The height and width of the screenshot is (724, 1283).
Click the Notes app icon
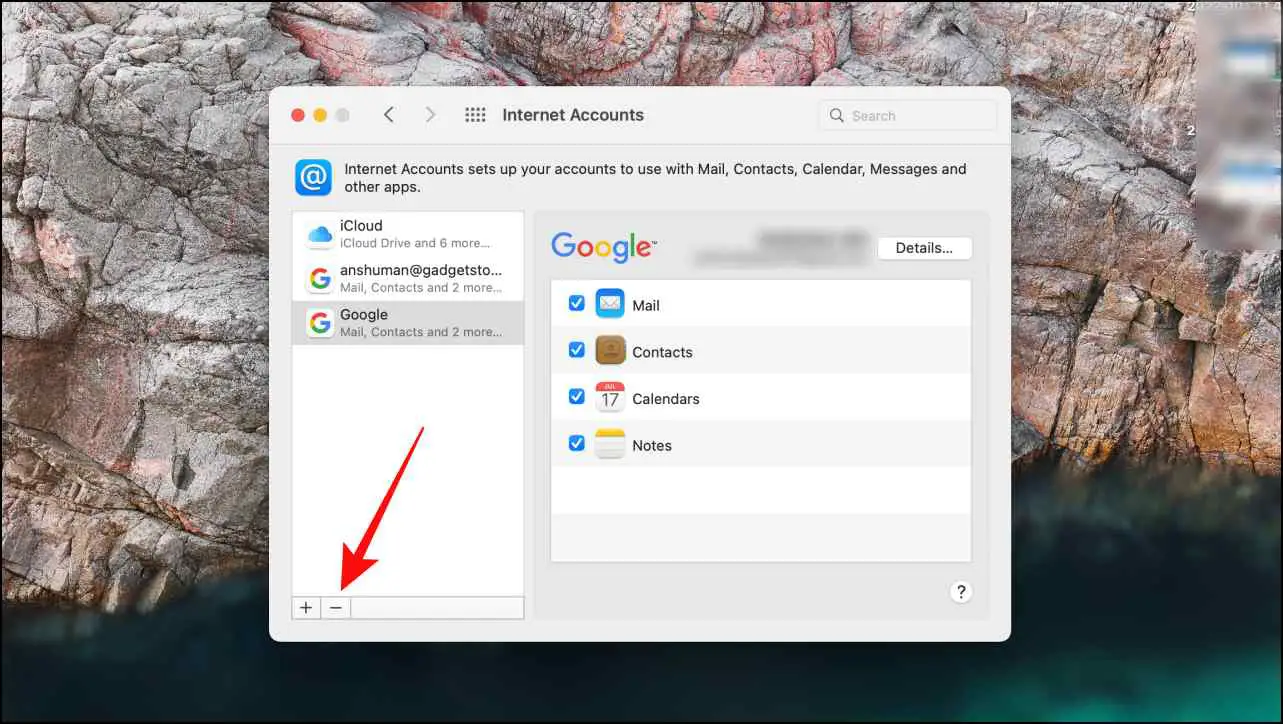click(x=610, y=444)
